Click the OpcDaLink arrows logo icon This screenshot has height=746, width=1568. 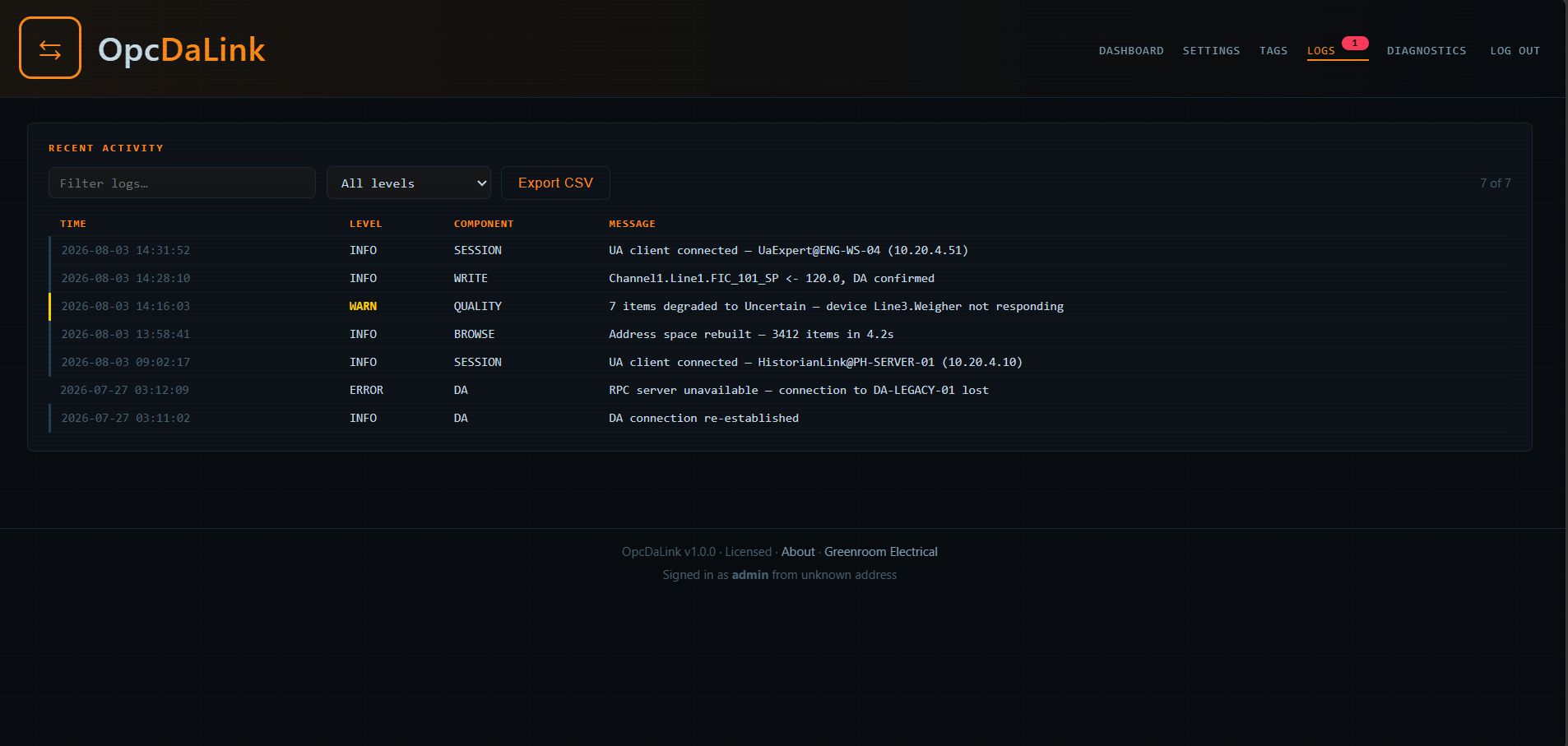click(x=50, y=48)
